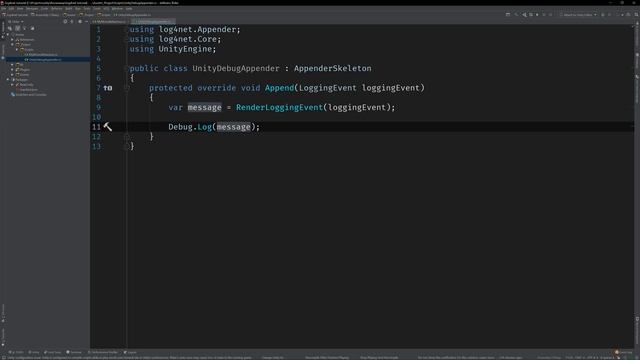
Task: Click the highlighted message variable on line 9
Action: pyautogui.click(x=204, y=107)
